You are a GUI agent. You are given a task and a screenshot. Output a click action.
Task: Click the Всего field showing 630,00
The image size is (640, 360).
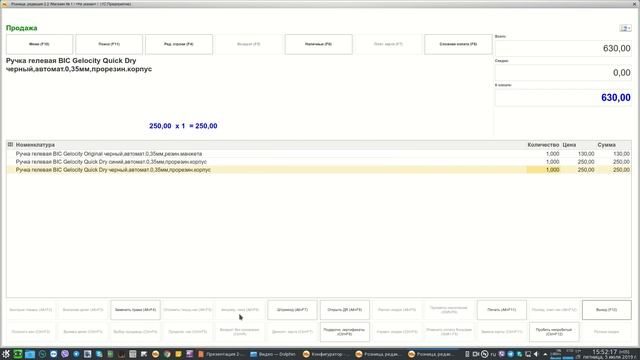coord(563,49)
